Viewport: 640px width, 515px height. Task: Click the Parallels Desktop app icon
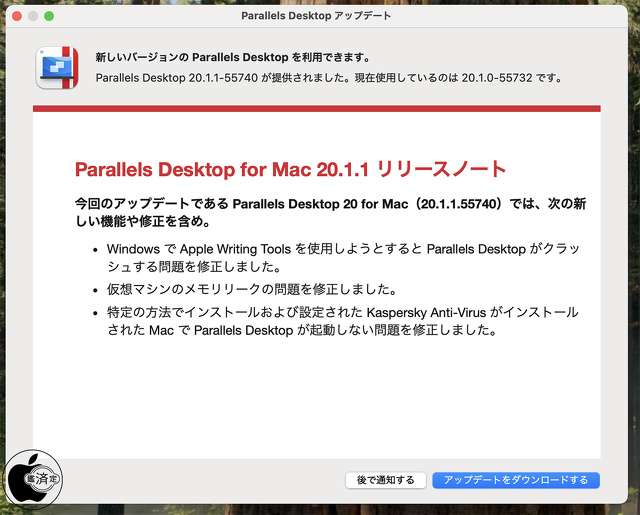[57, 68]
